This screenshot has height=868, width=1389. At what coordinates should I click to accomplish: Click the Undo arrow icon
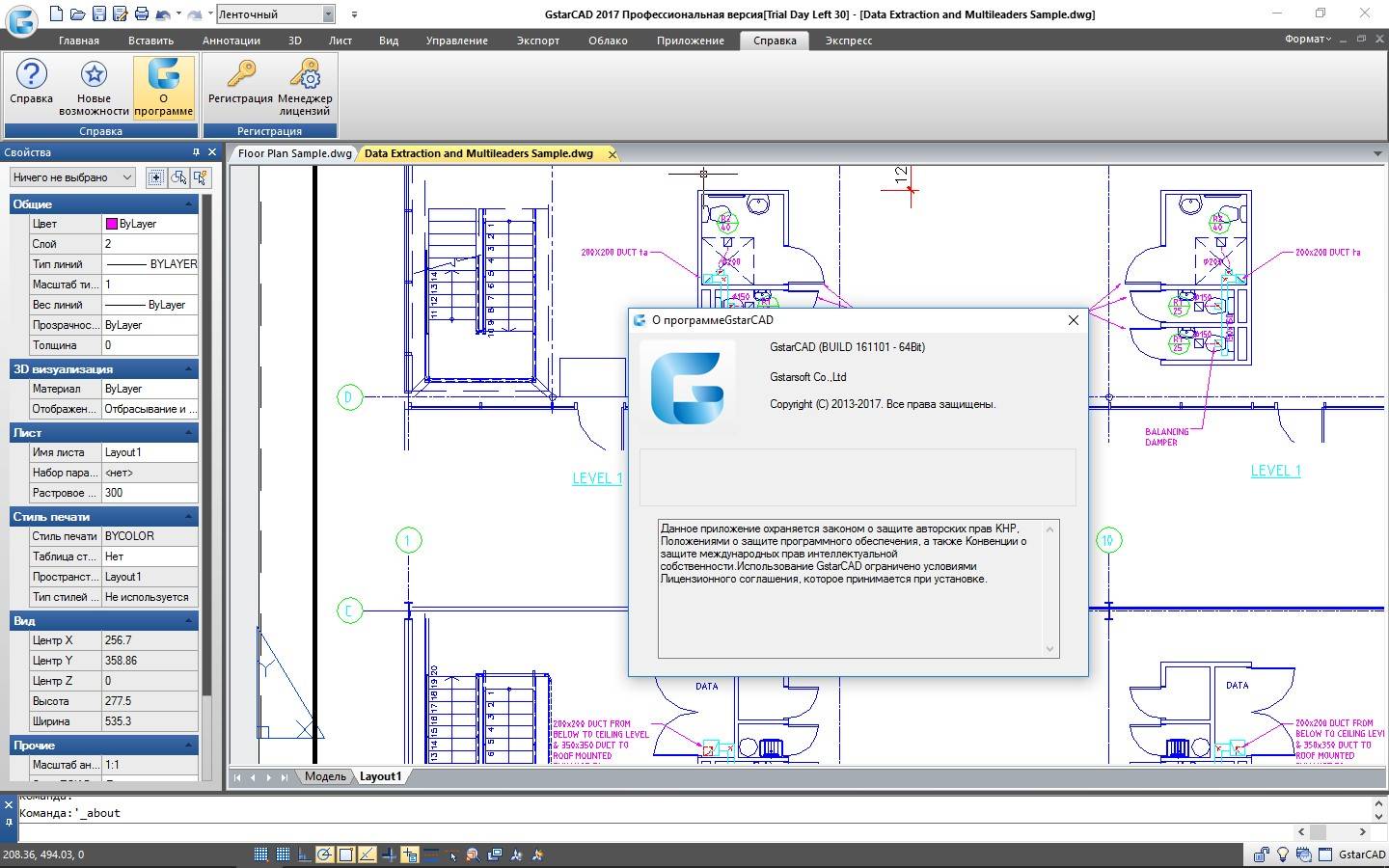point(163,14)
